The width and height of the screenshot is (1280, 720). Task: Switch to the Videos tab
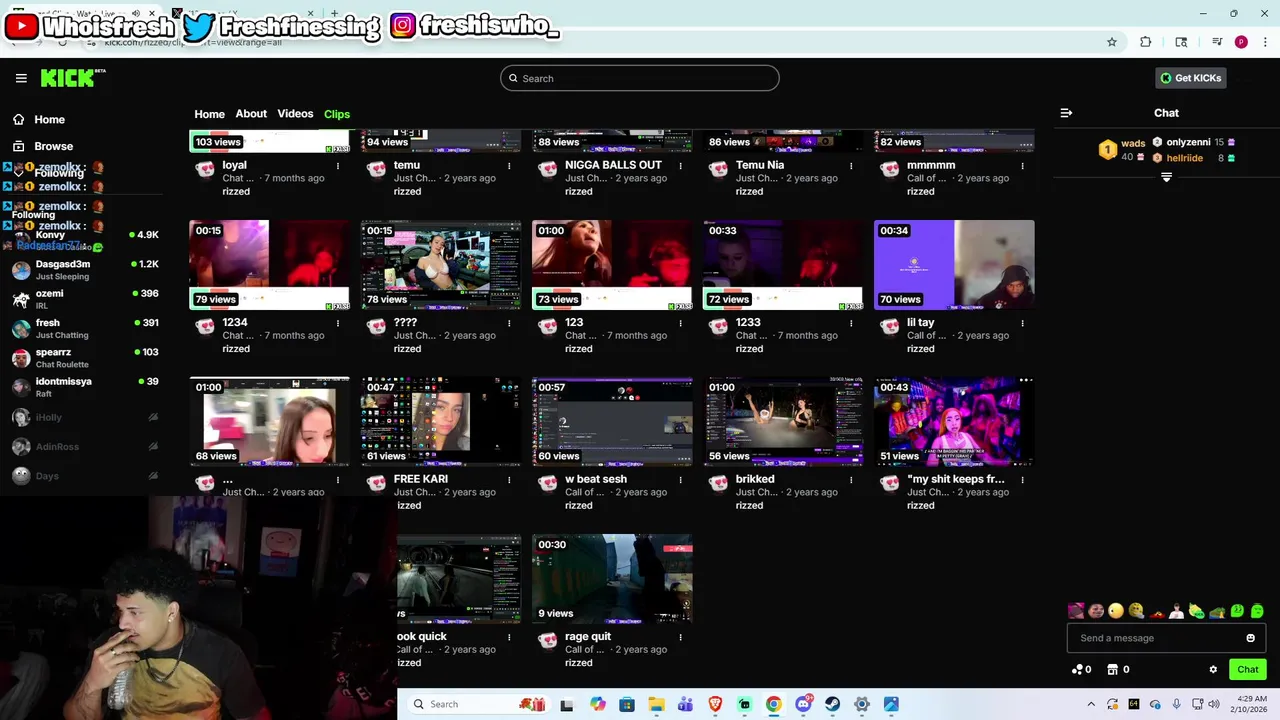(295, 114)
